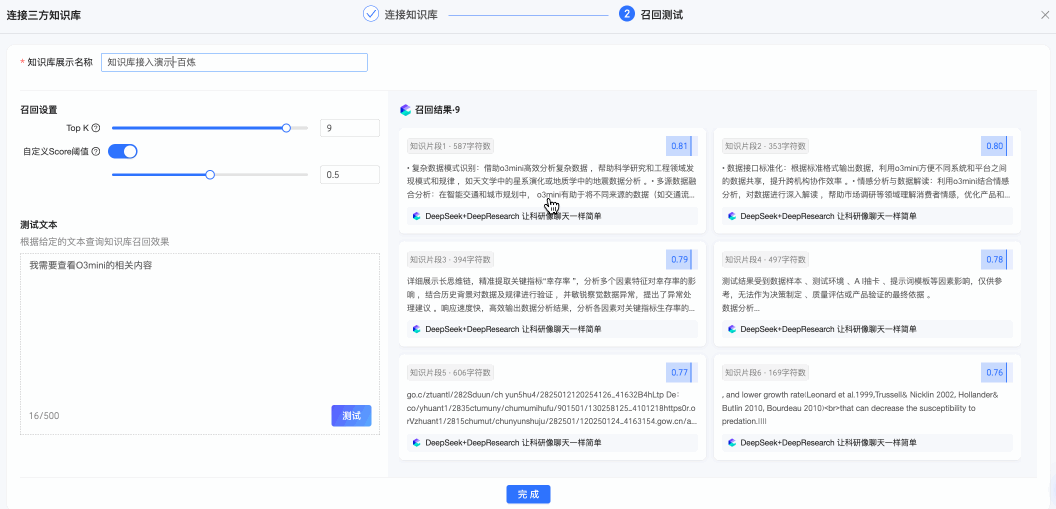Click the 连接三方知识库 dialog title

pyautogui.click(x=44, y=14)
